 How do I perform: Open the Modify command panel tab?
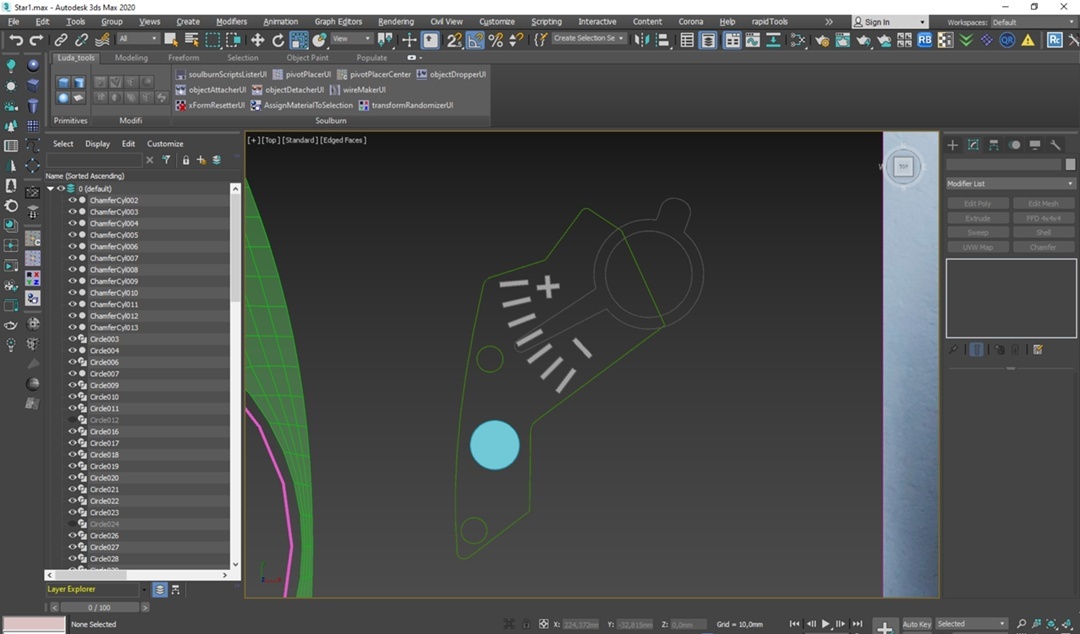[x=973, y=145]
